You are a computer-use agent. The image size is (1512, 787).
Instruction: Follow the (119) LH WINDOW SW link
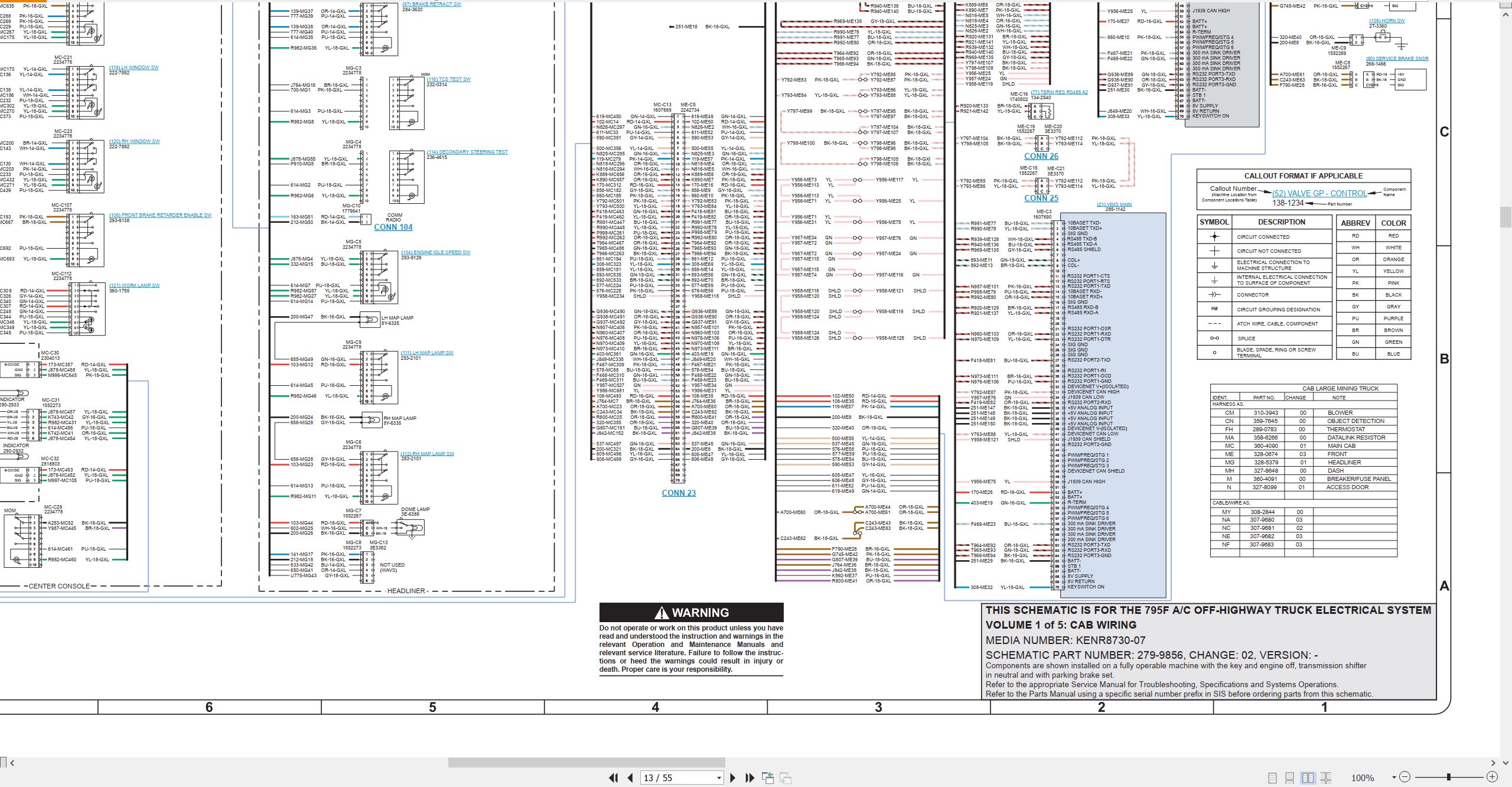(134, 68)
